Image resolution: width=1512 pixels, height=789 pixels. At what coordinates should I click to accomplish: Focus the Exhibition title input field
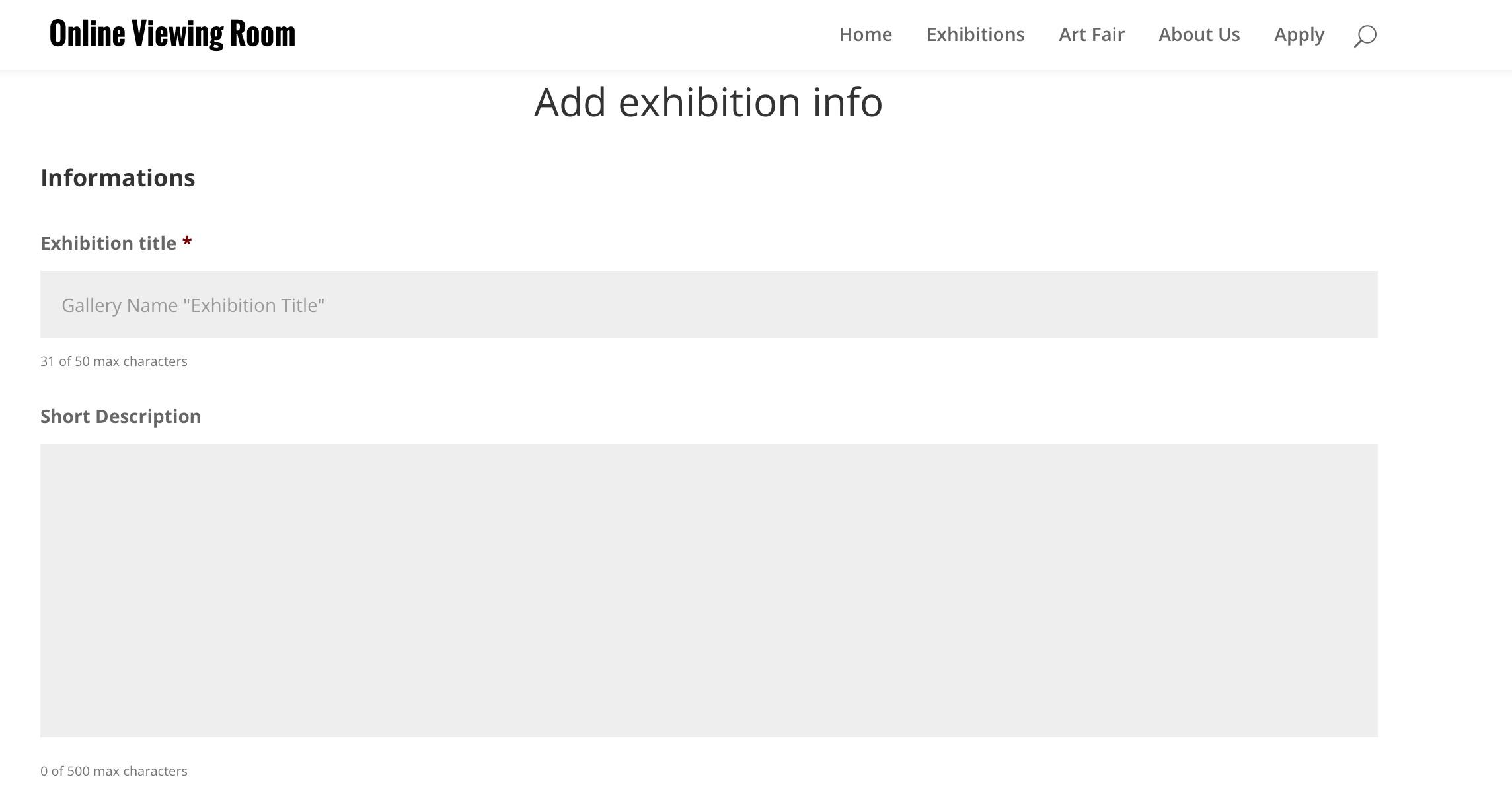[x=709, y=305]
